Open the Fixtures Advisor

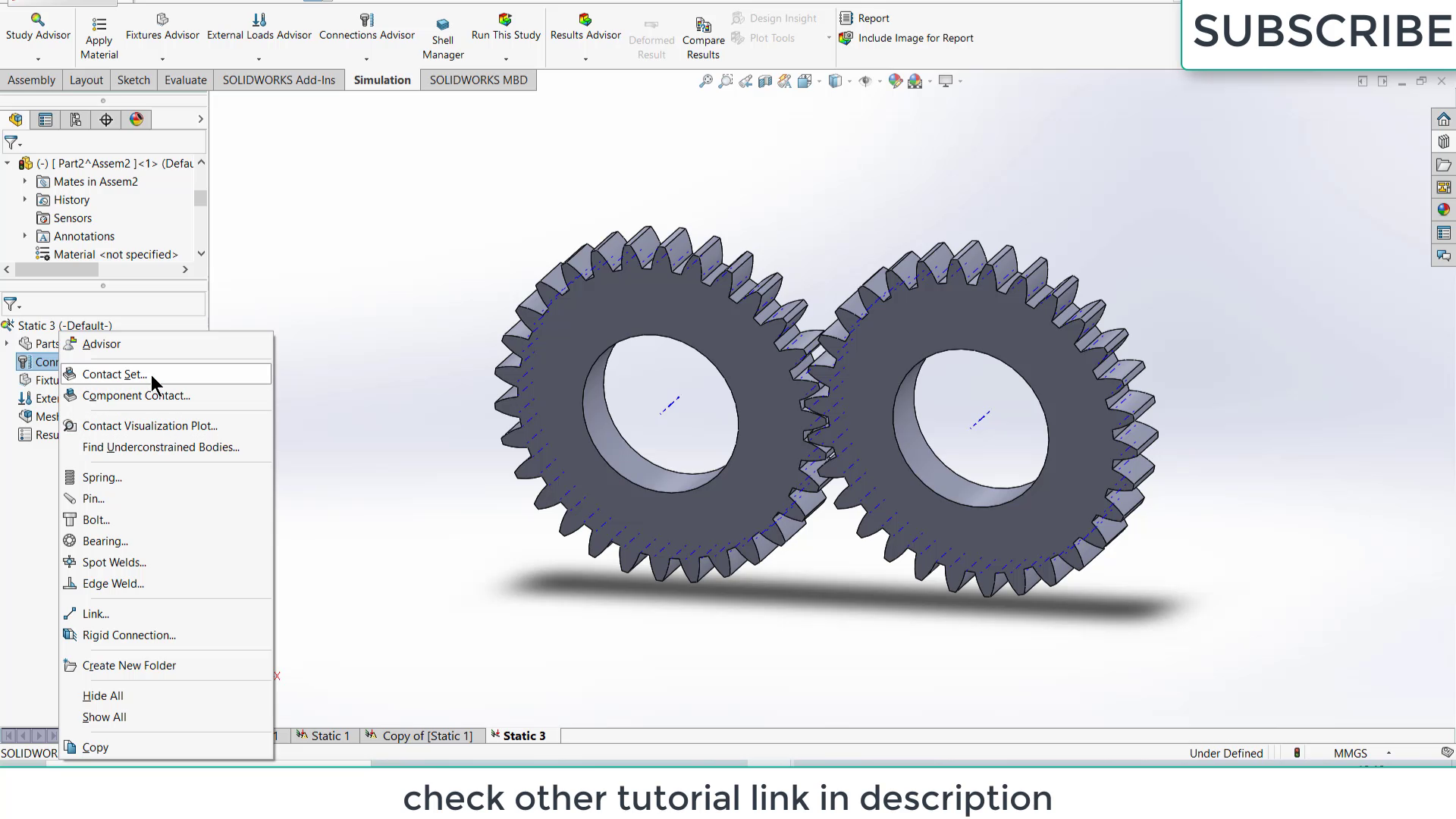(x=162, y=30)
